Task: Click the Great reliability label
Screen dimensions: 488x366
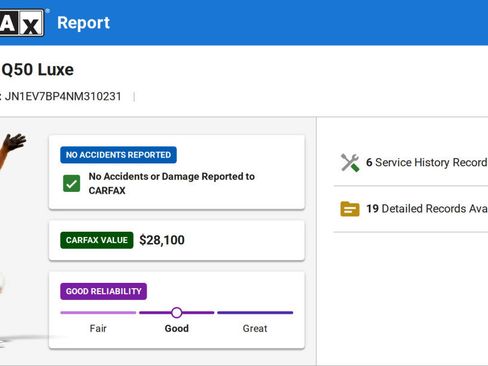Action: pos(255,328)
